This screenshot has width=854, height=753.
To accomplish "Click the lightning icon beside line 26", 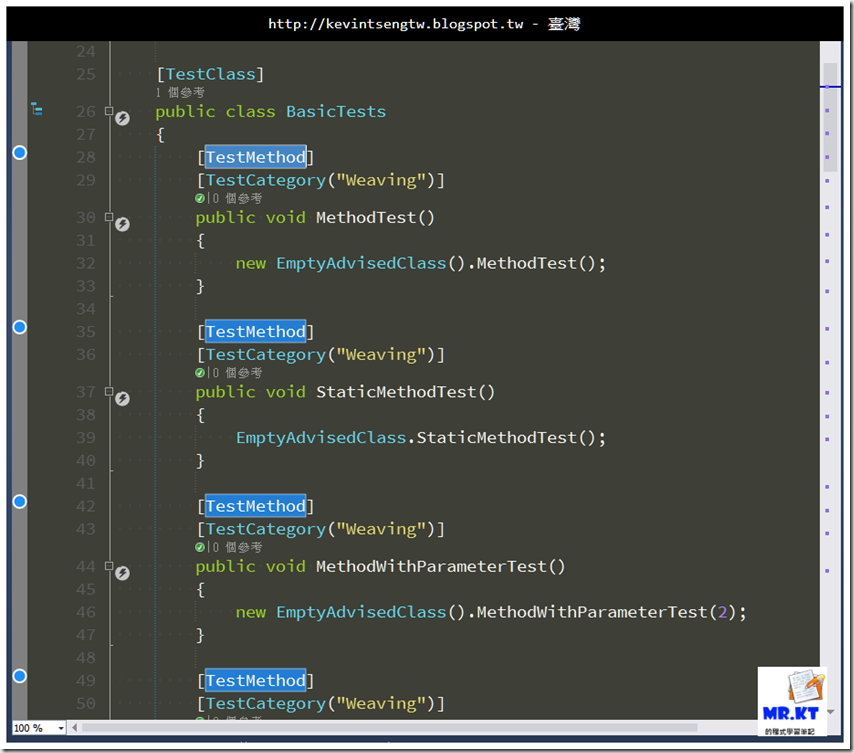I will tap(123, 118).
